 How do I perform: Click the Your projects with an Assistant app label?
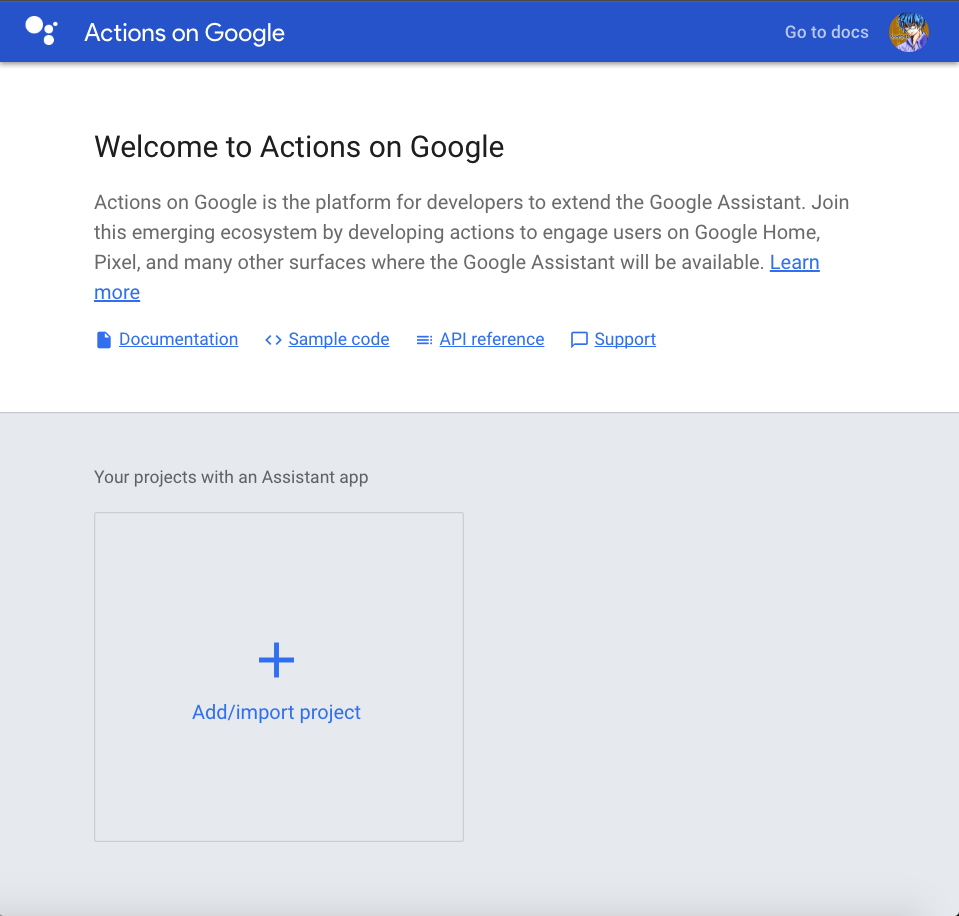tap(231, 477)
